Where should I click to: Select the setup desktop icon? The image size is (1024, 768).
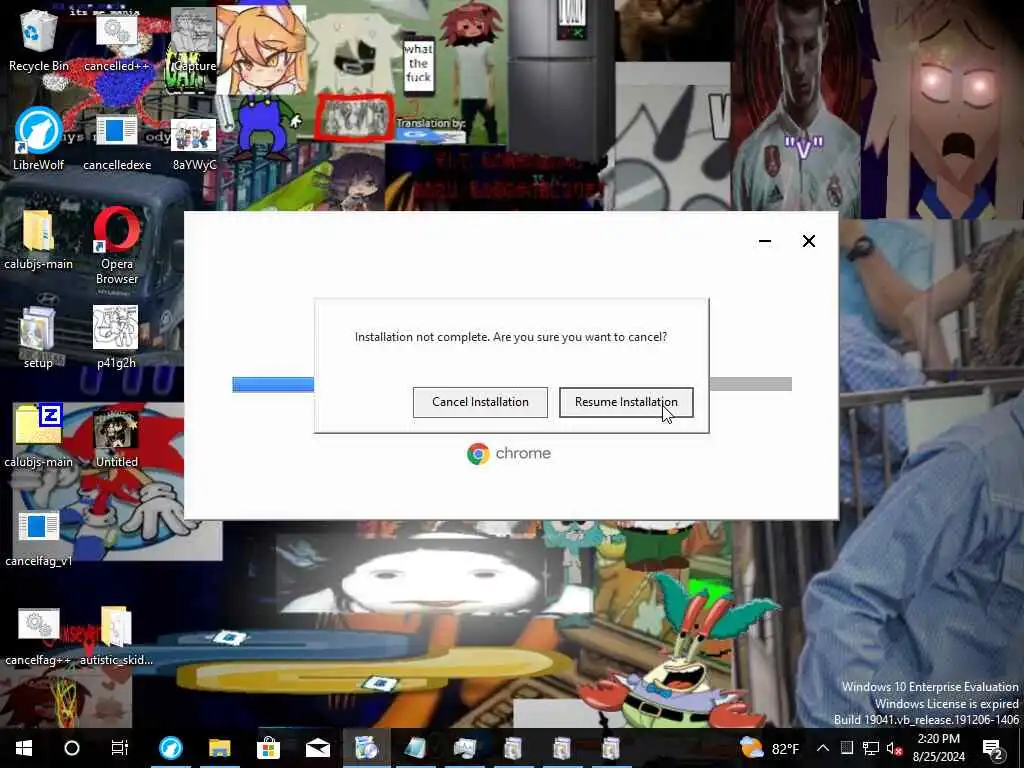[x=38, y=338]
